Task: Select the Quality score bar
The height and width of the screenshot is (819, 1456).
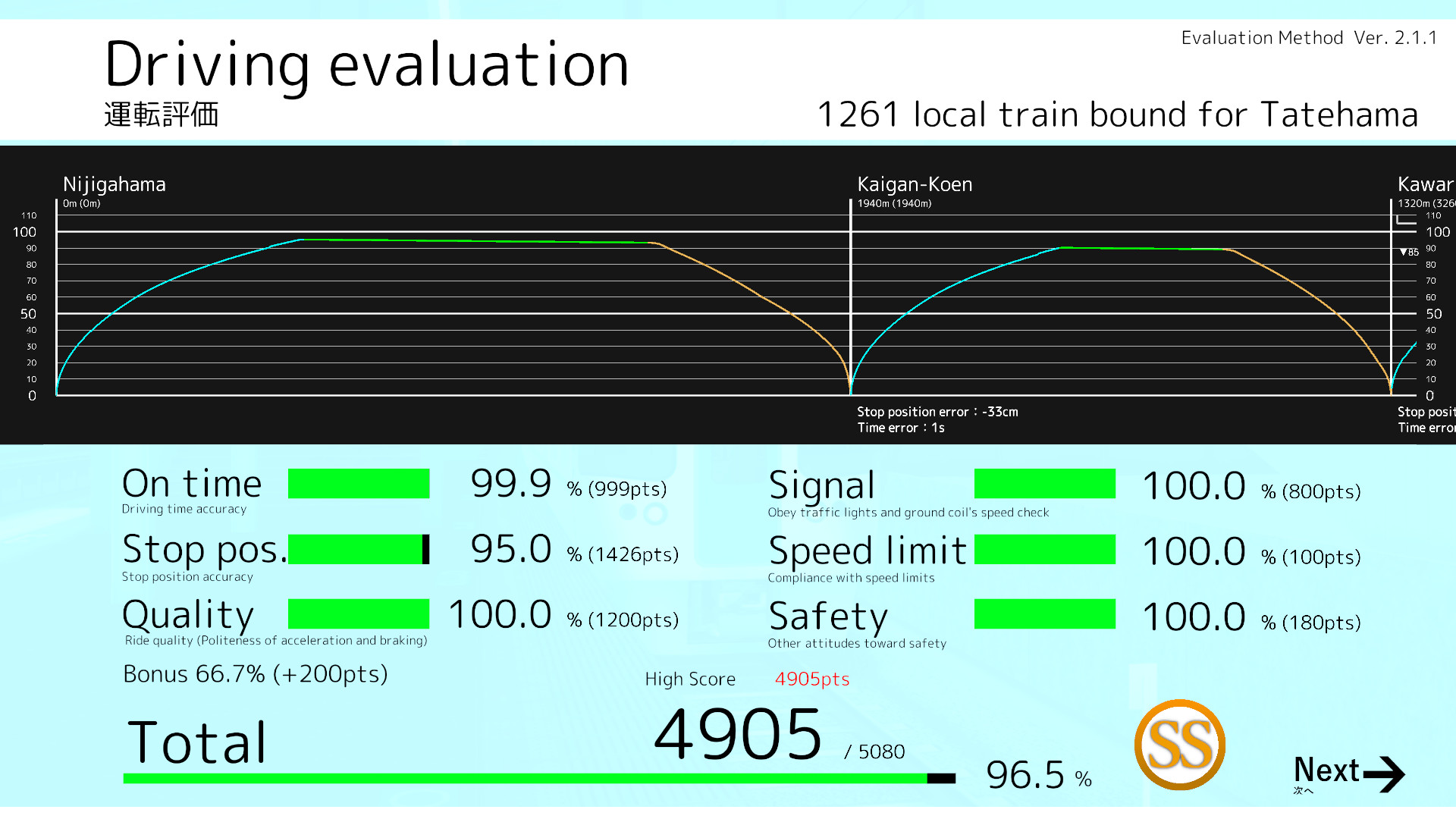Action: pyautogui.click(x=359, y=613)
